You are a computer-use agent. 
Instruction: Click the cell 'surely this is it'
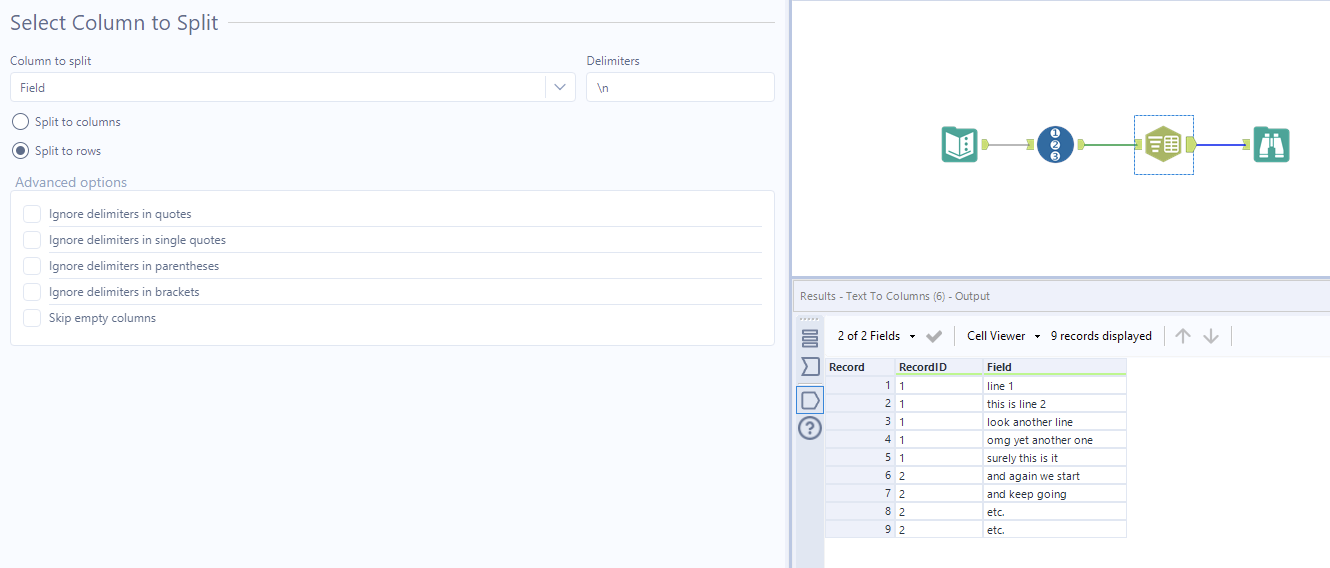click(1055, 458)
